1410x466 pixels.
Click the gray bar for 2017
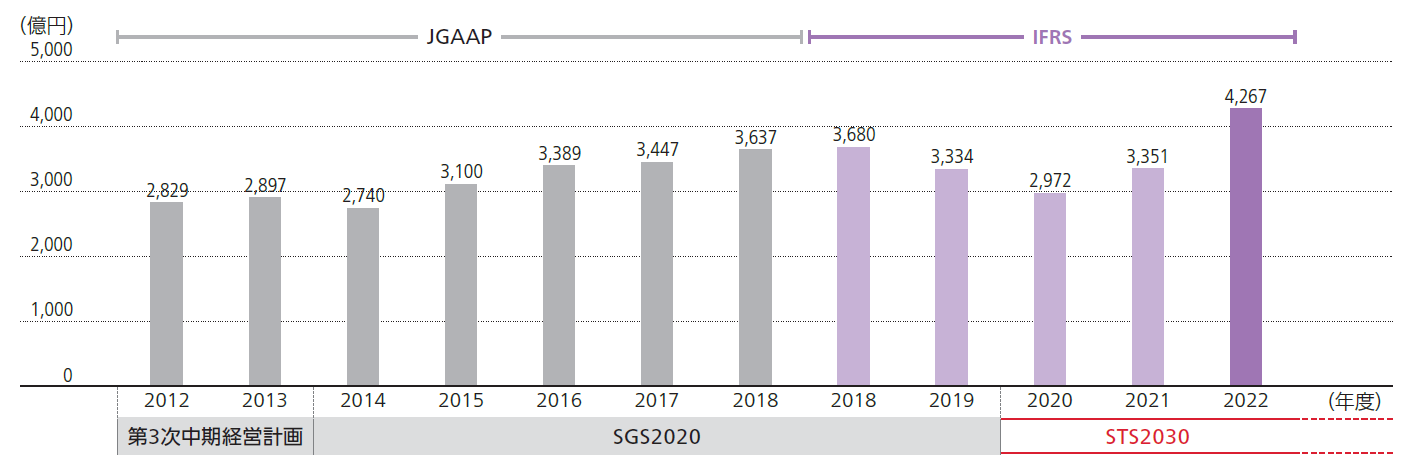657,274
